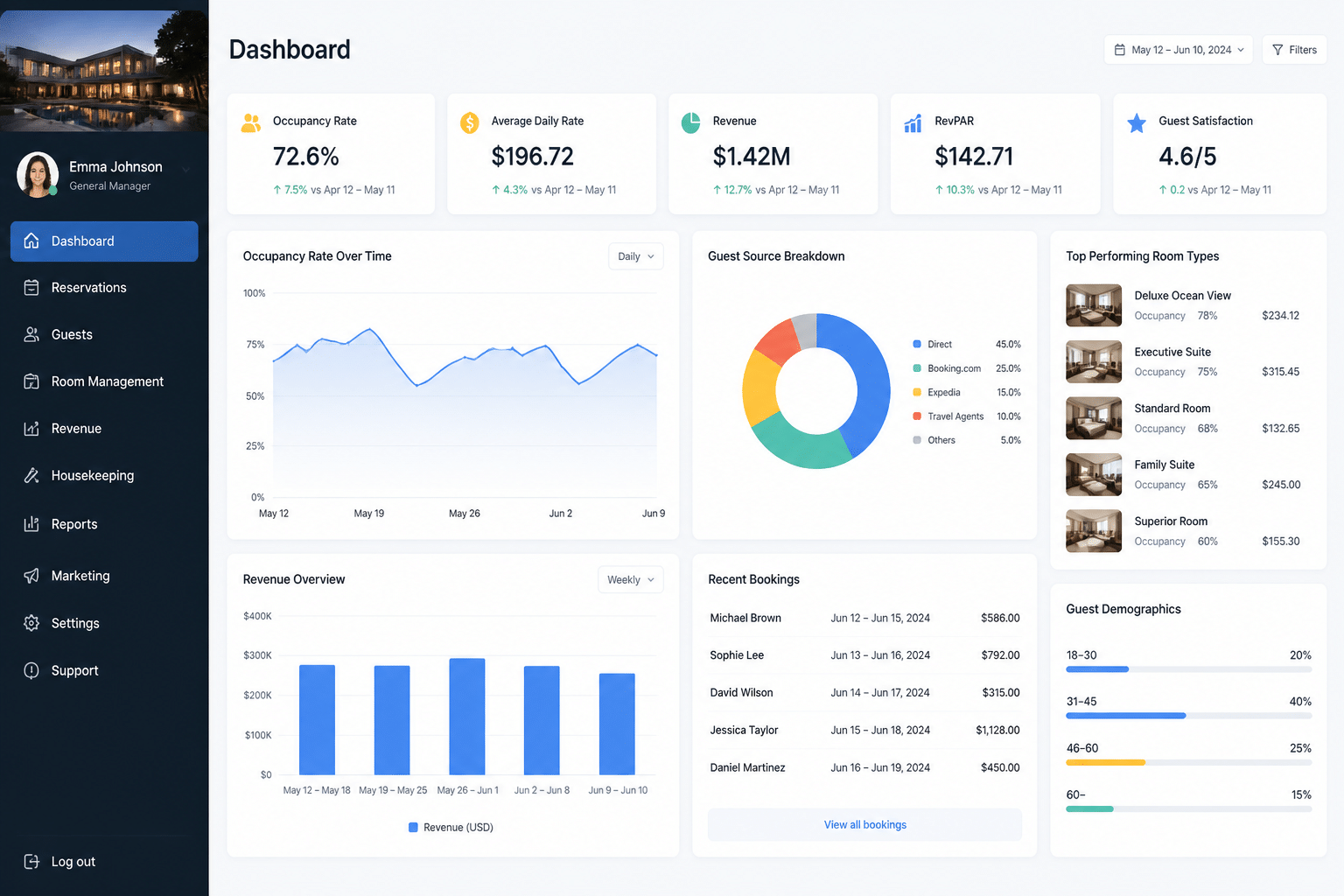Click the 46–60 demographics progress bar
1344x896 pixels.
(x=1188, y=763)
